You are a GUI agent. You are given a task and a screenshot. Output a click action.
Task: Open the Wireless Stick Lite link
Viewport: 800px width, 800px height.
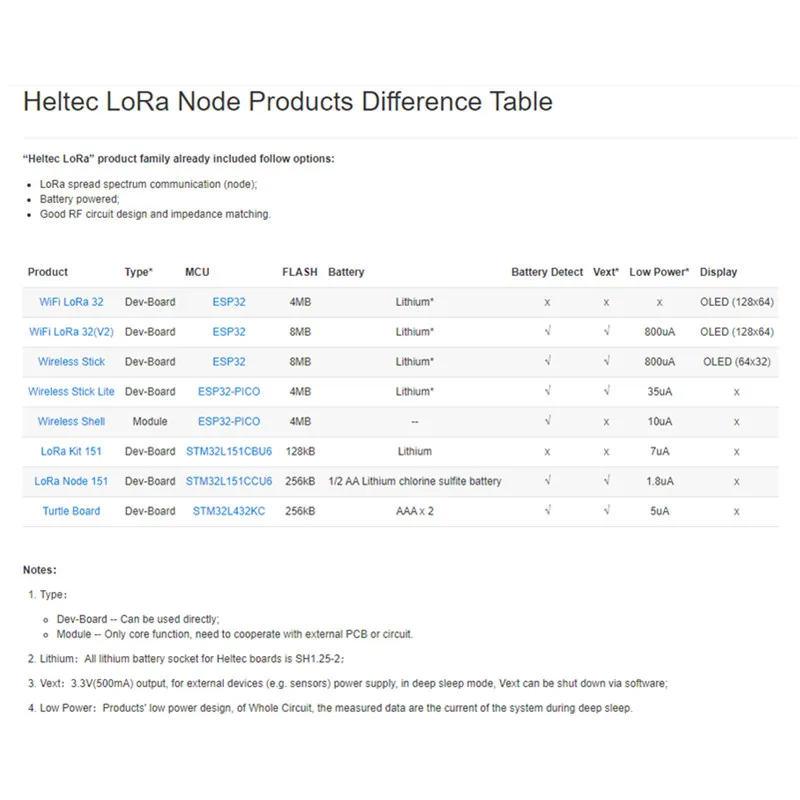[71, 392]
